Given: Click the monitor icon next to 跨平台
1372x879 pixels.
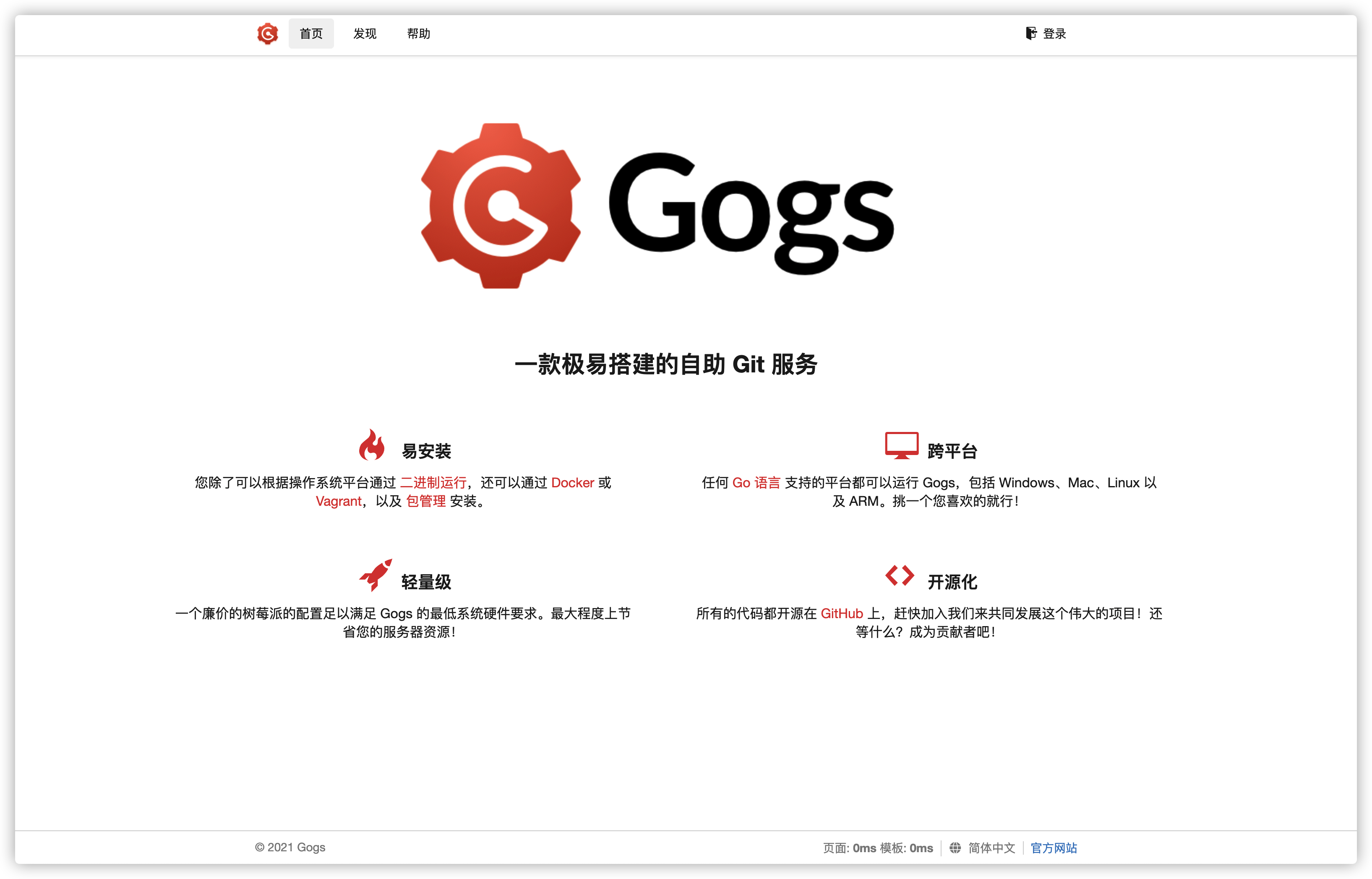Looking at the screenshot, I should click(902, 446).
